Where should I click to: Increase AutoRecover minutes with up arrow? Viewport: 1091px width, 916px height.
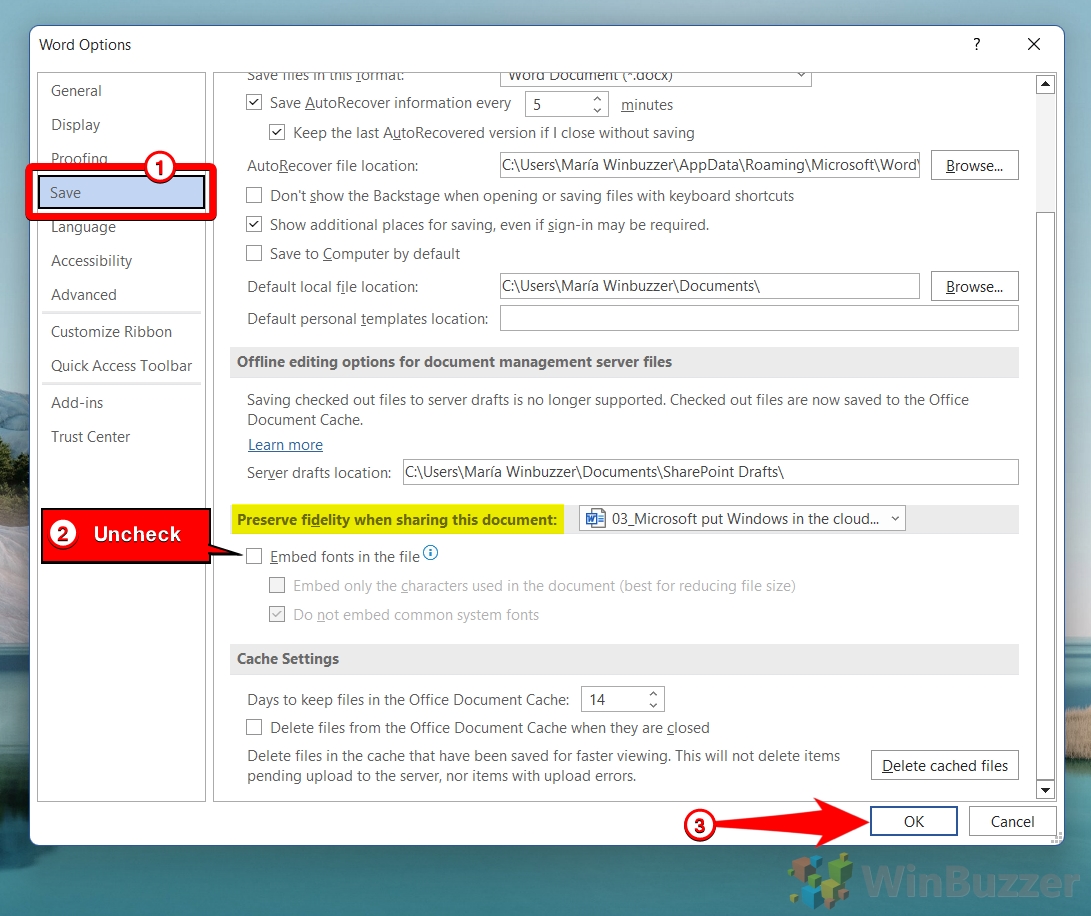(598, 98)
